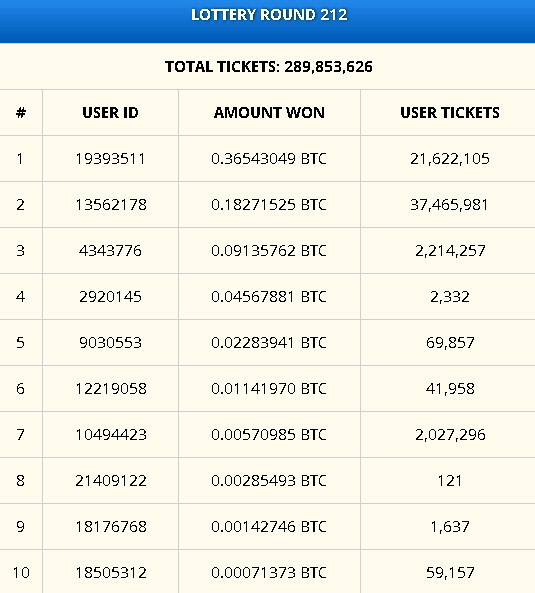
Task: Click the # column header
Action: pos(21,113)
